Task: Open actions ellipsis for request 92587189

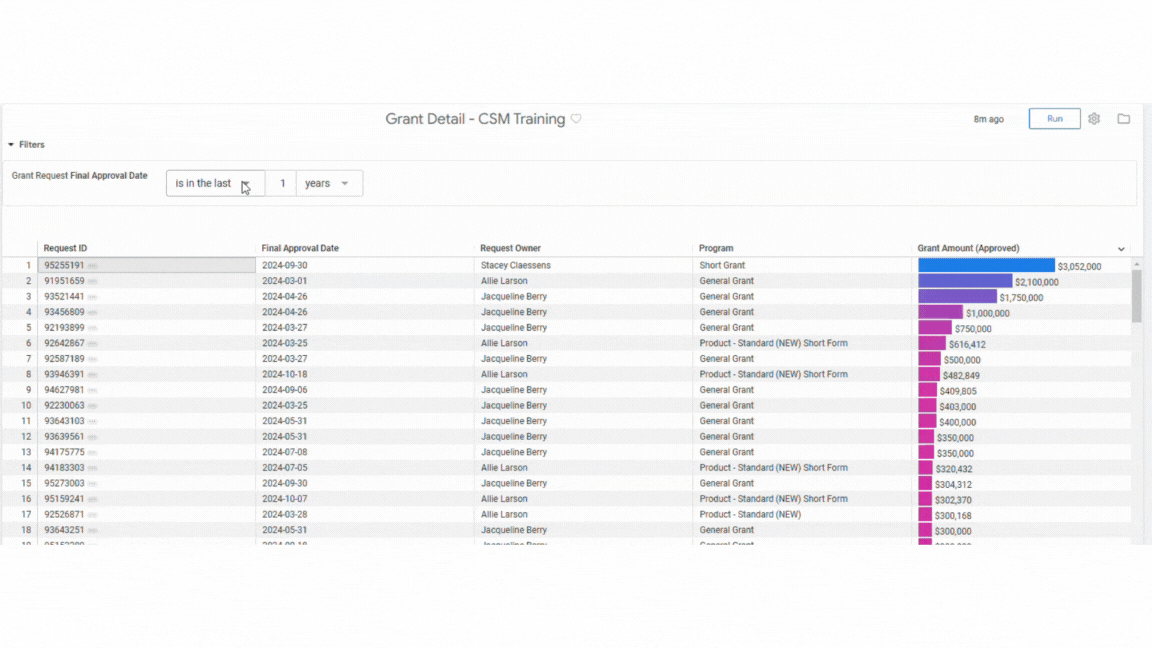Action: pyautogui.click(x=93, y=359)
